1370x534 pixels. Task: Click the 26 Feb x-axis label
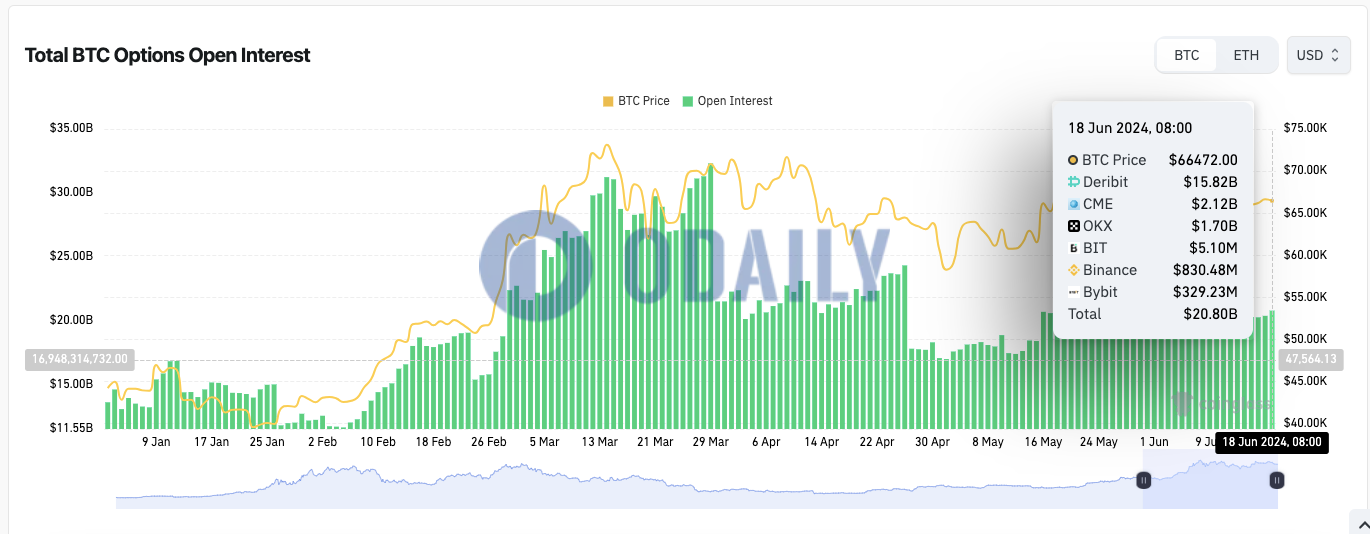[490, 441]
